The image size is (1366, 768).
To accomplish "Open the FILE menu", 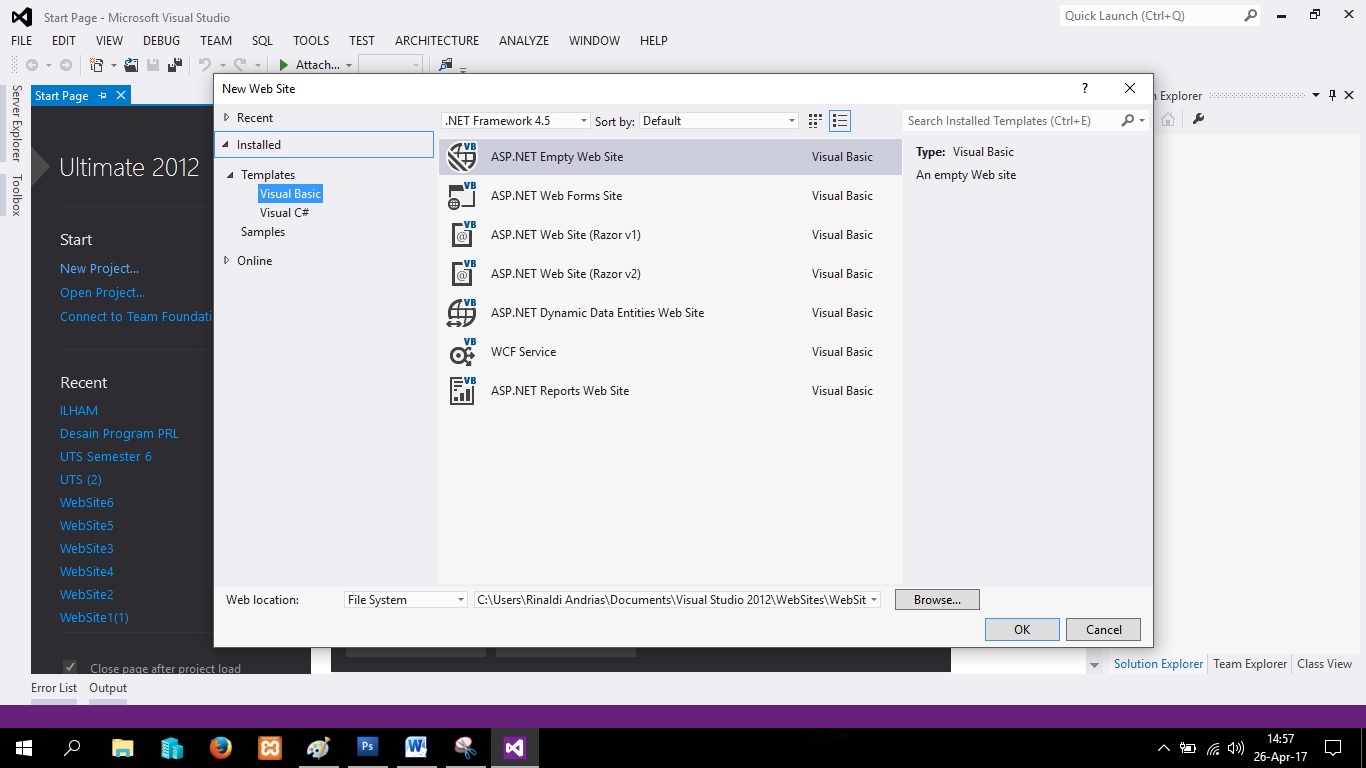I will 21,41.
